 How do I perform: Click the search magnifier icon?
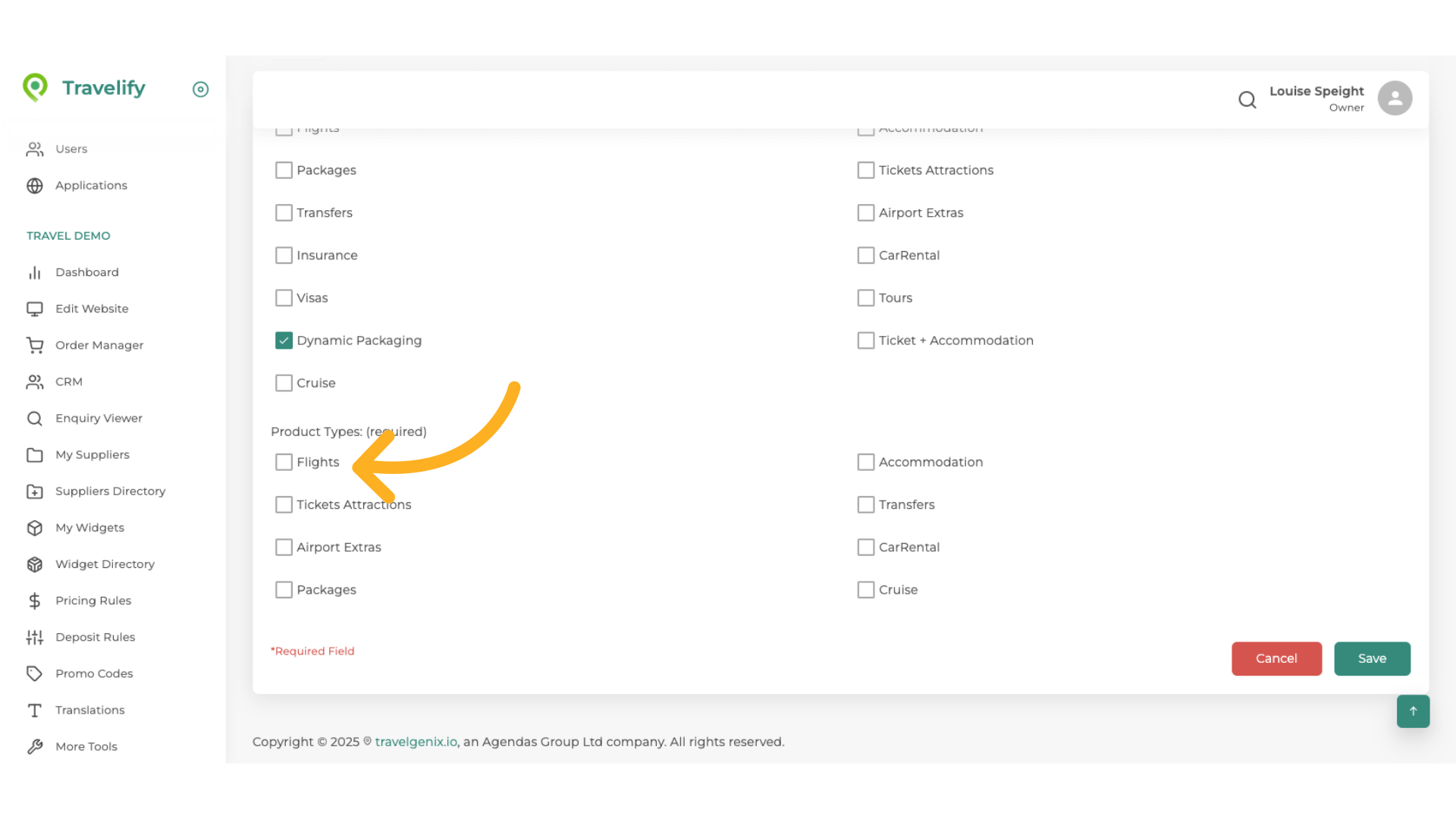pos(1247,99)
